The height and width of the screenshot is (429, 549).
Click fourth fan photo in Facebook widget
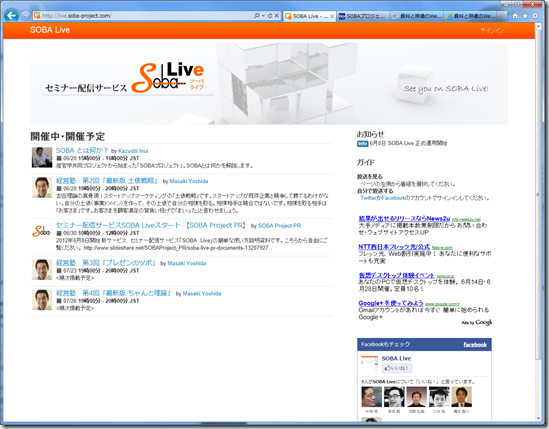tap(439, 397)
